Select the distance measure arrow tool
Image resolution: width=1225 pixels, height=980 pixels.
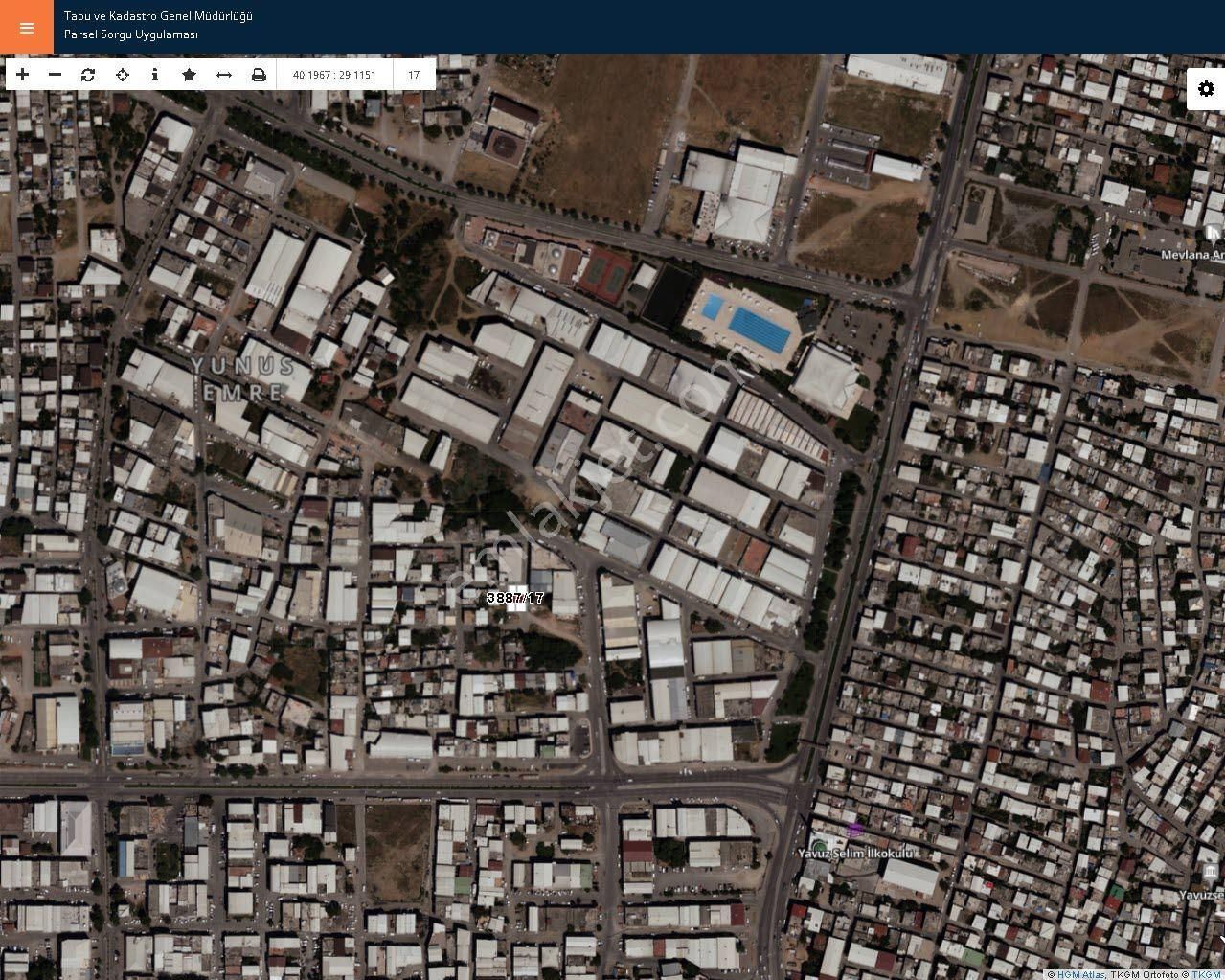pos(224,75)
